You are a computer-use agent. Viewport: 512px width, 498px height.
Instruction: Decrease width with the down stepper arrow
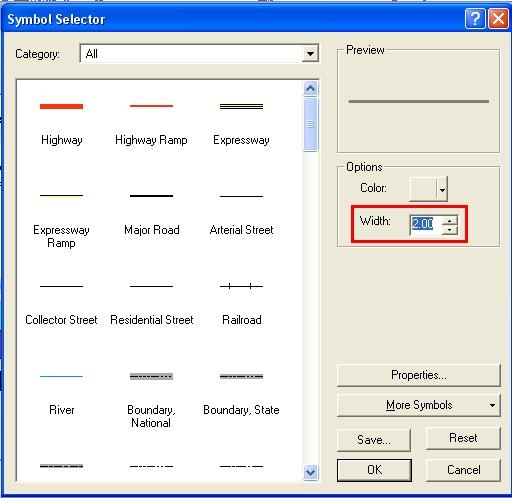(450, 230)
